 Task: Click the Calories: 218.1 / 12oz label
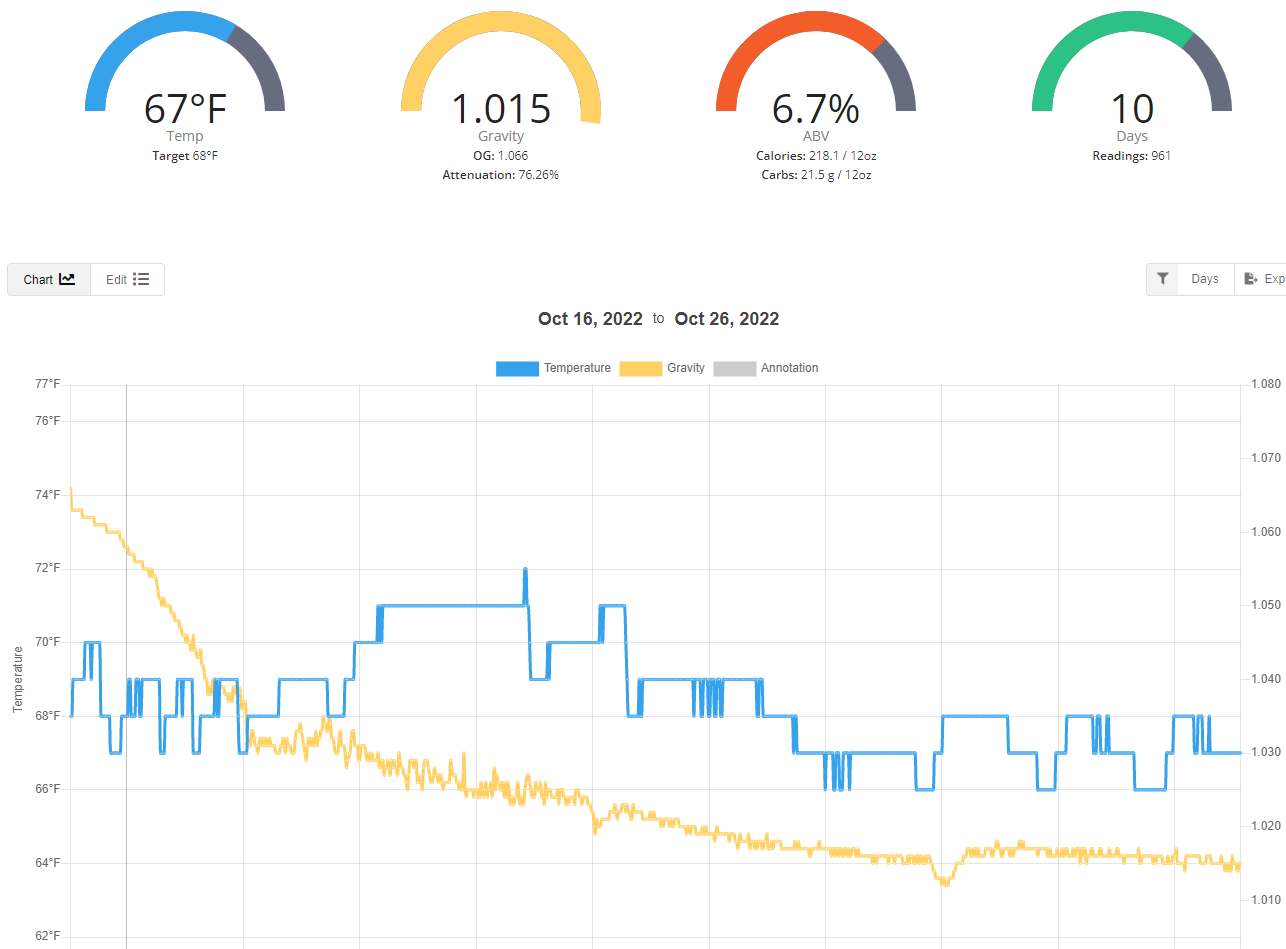click(x=816, y=156)
